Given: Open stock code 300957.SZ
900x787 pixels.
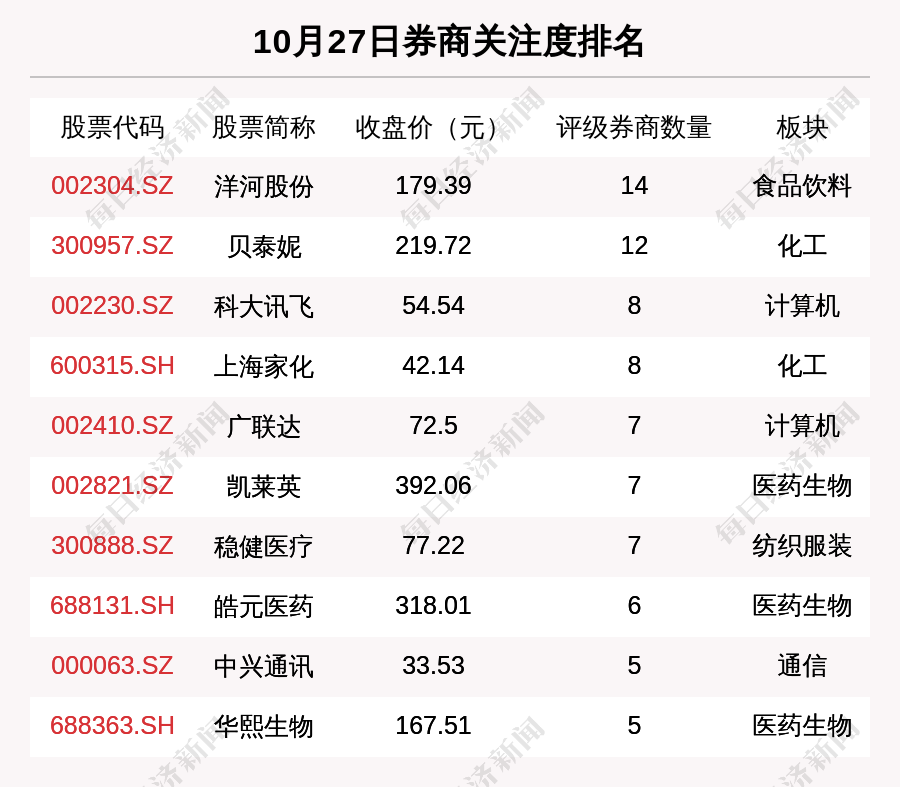Looking at the screenshot, I should point(112,246).
